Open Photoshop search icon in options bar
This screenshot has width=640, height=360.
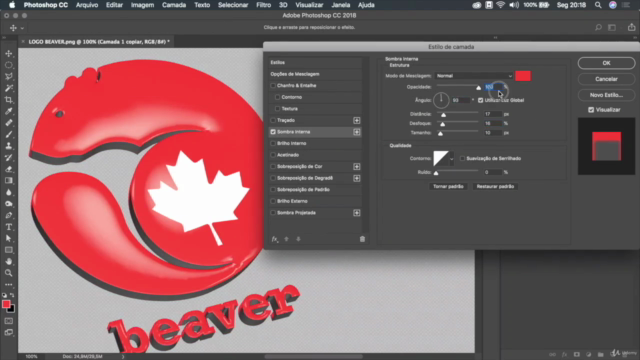point(598,27)
